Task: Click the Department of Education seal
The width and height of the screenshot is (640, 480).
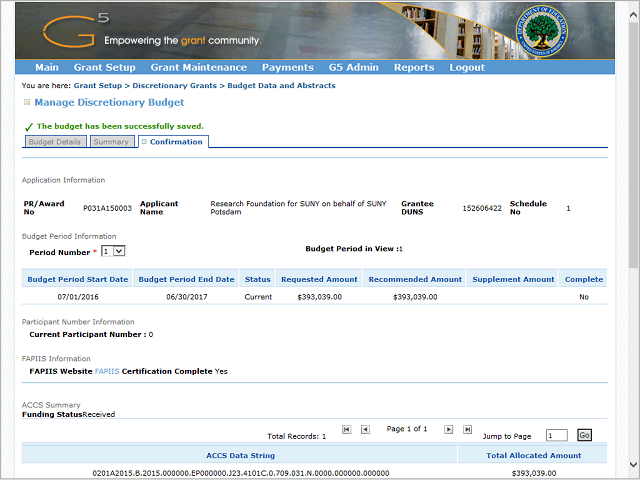Action: [541, 31]
